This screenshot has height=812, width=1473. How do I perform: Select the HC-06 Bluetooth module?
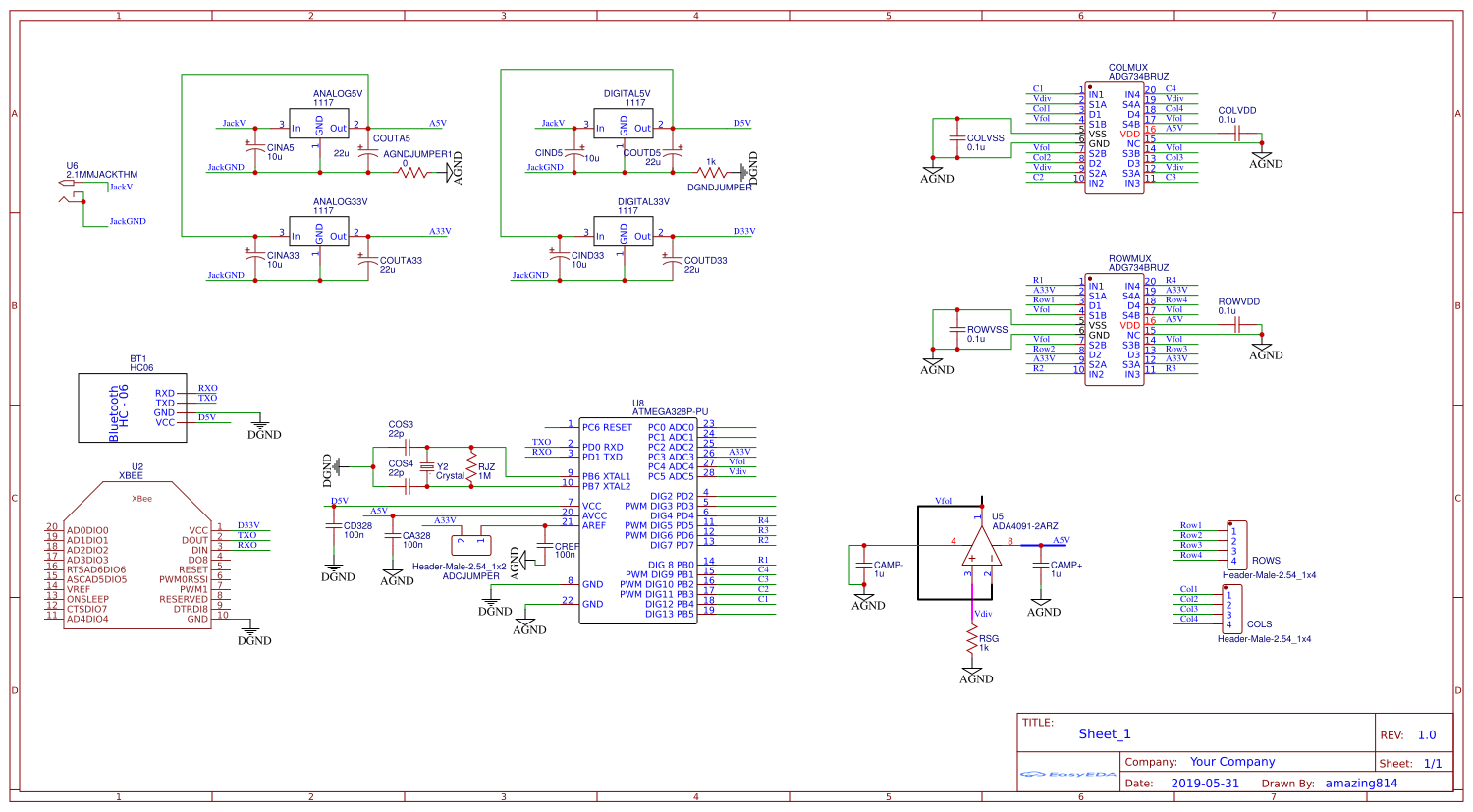(133, 407)
